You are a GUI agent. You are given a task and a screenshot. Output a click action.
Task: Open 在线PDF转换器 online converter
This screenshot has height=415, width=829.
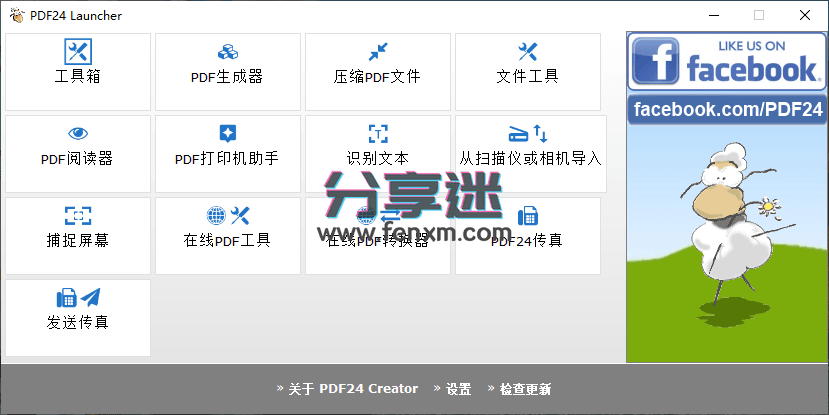tap(377, 235)
